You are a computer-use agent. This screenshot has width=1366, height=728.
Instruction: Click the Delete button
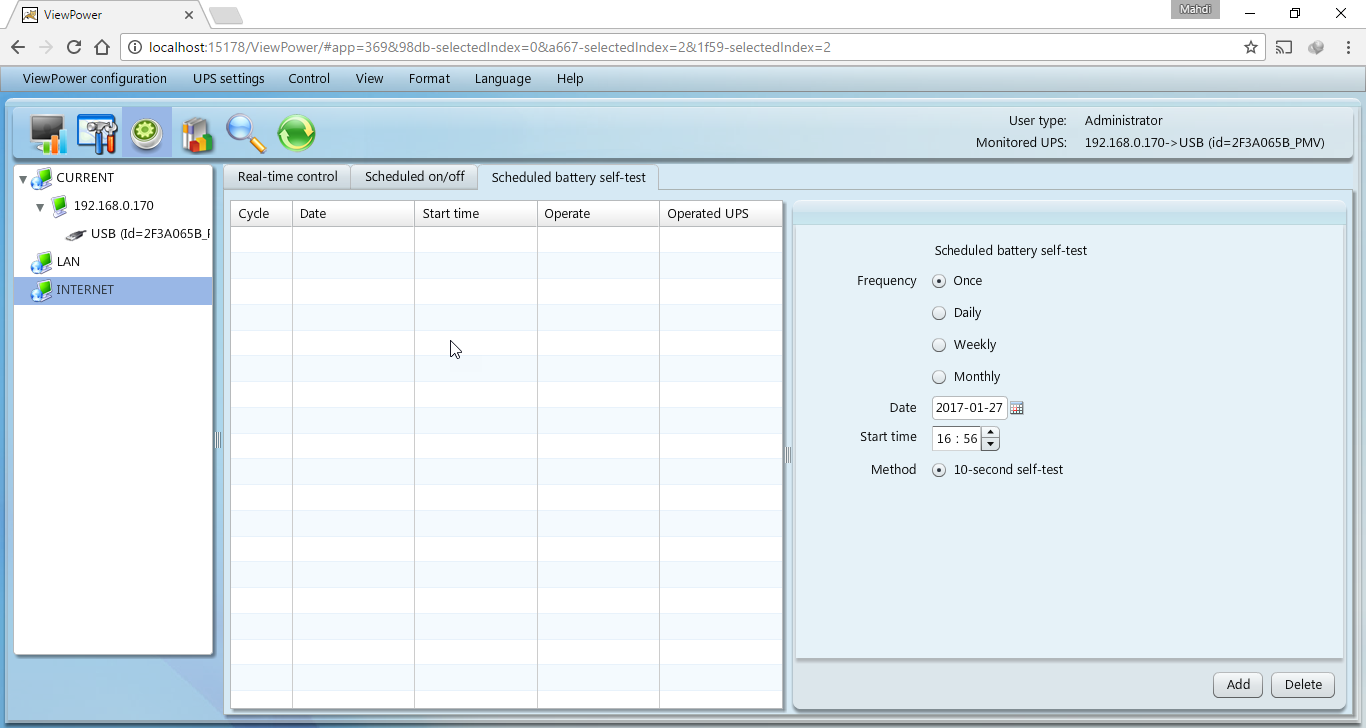click(x=1303, y=685)
